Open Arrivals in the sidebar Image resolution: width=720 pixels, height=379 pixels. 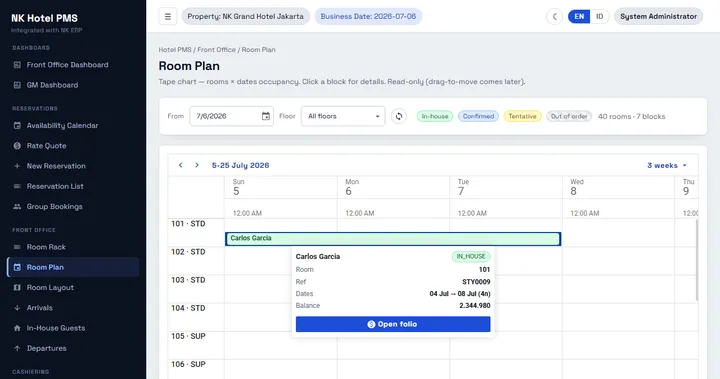(73, 307)
